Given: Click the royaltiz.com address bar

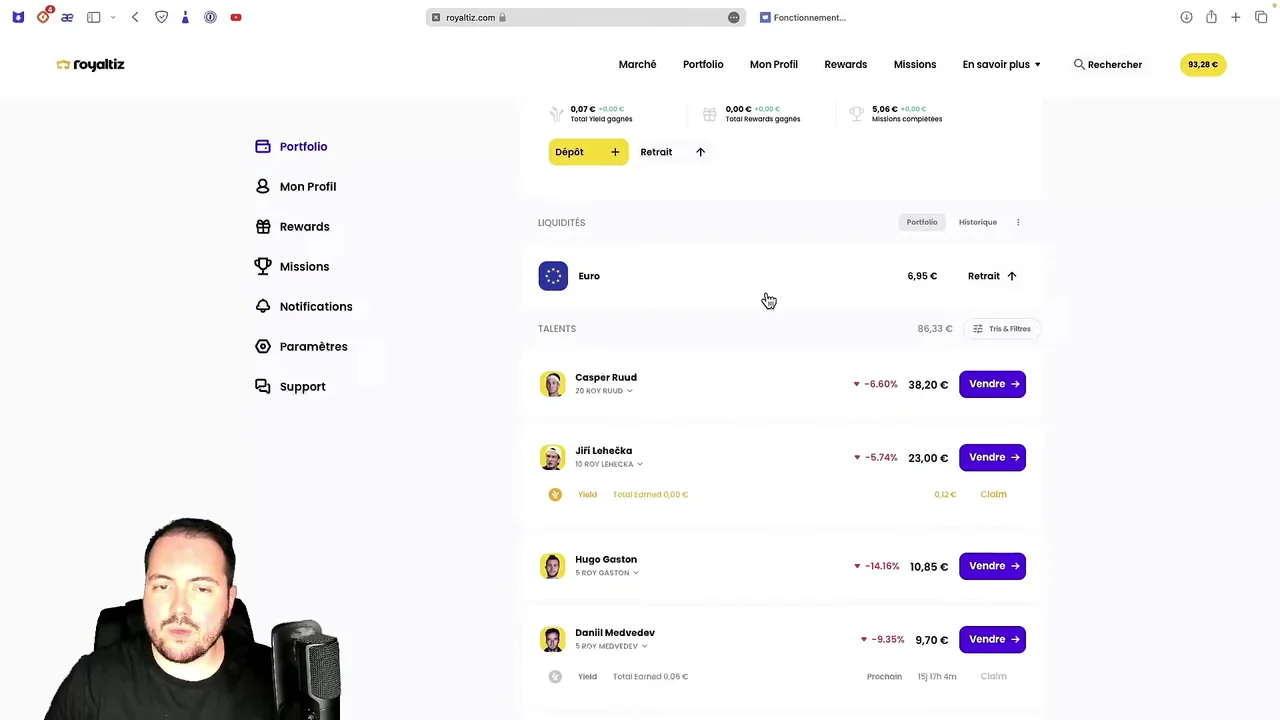Looking at the screenshot, I should click(x=585, y=17).
